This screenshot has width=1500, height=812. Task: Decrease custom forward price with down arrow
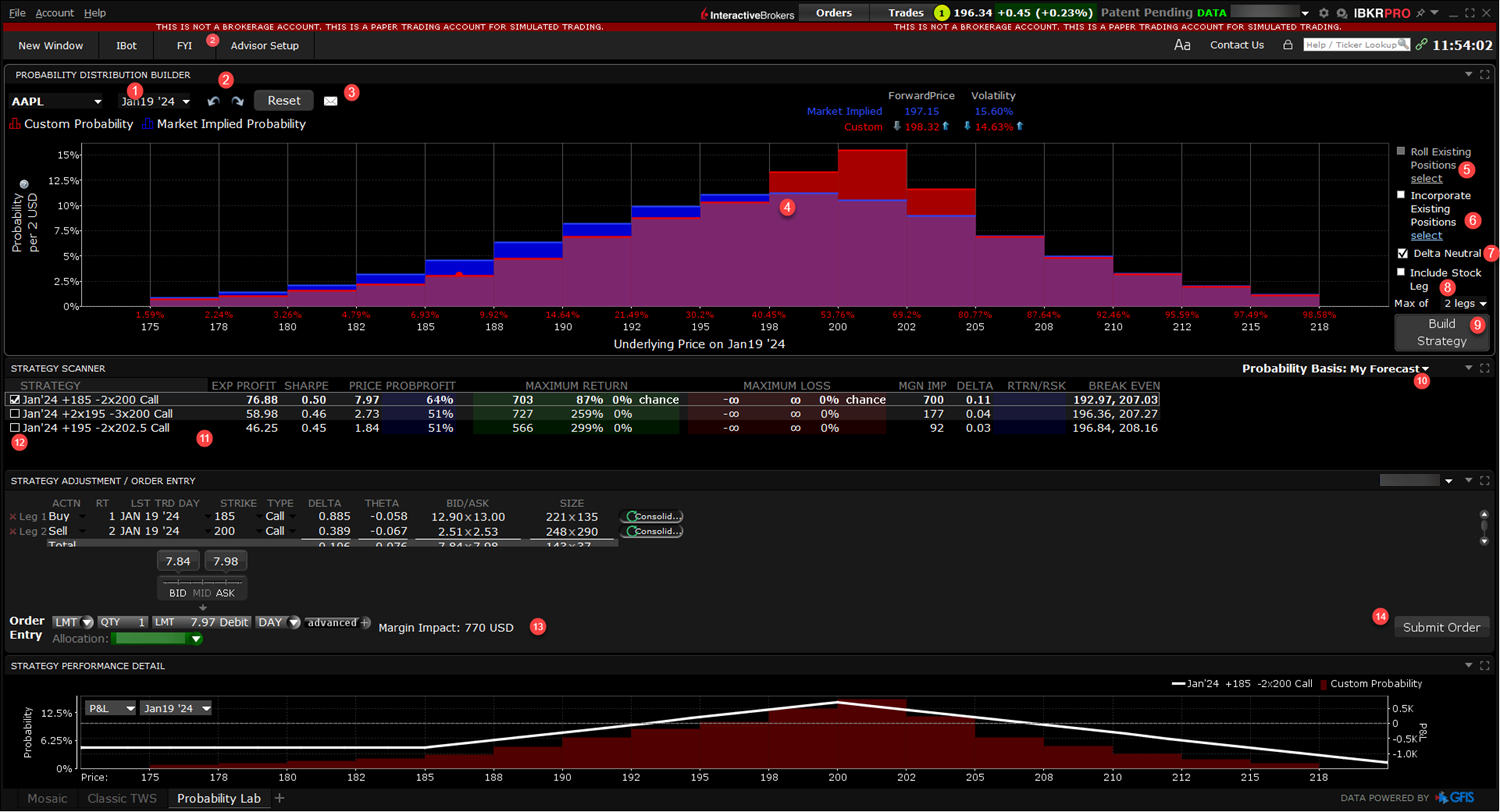[896, 127]
